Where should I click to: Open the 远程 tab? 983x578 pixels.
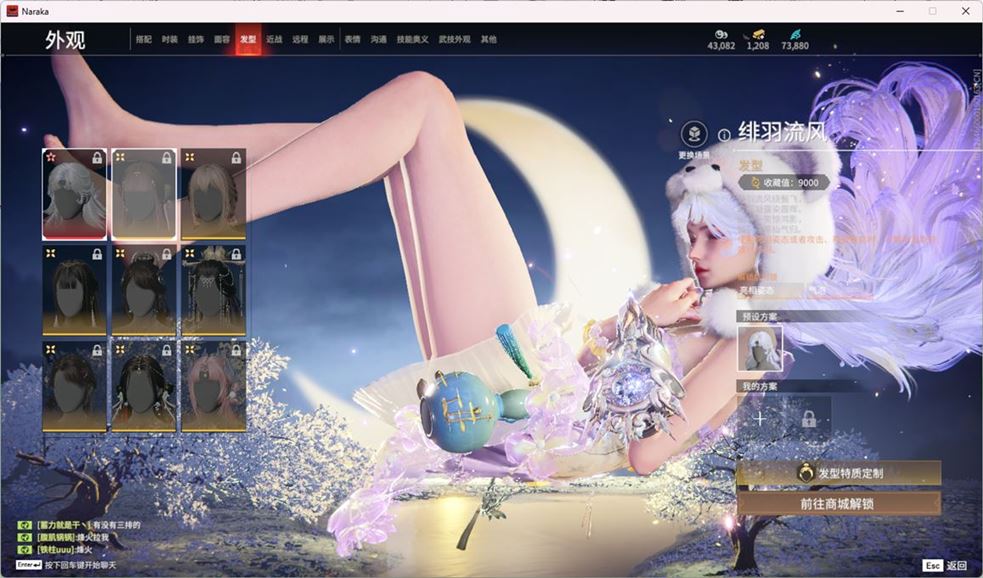point(300,39)
